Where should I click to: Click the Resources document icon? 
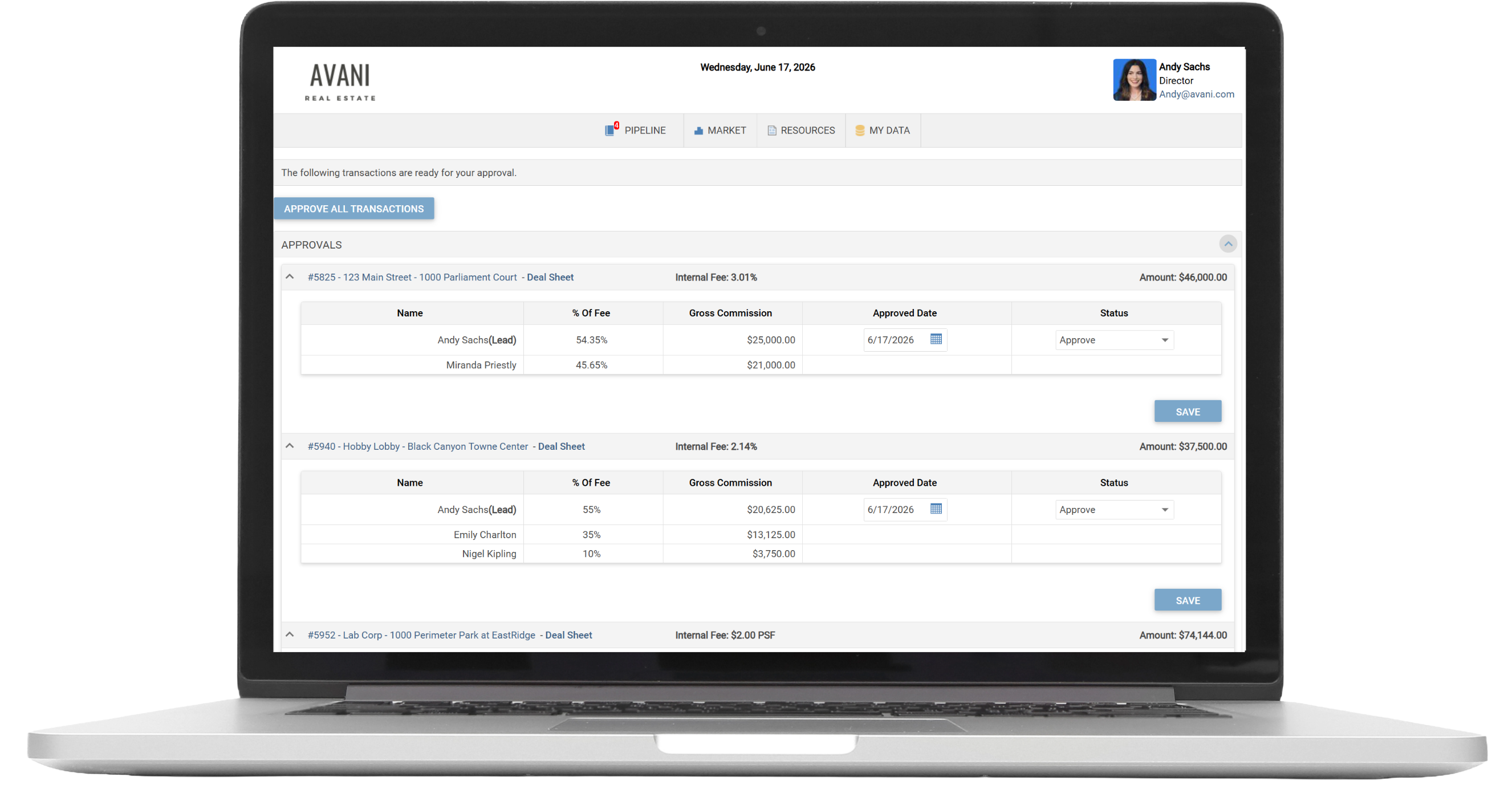coord(771,130)
